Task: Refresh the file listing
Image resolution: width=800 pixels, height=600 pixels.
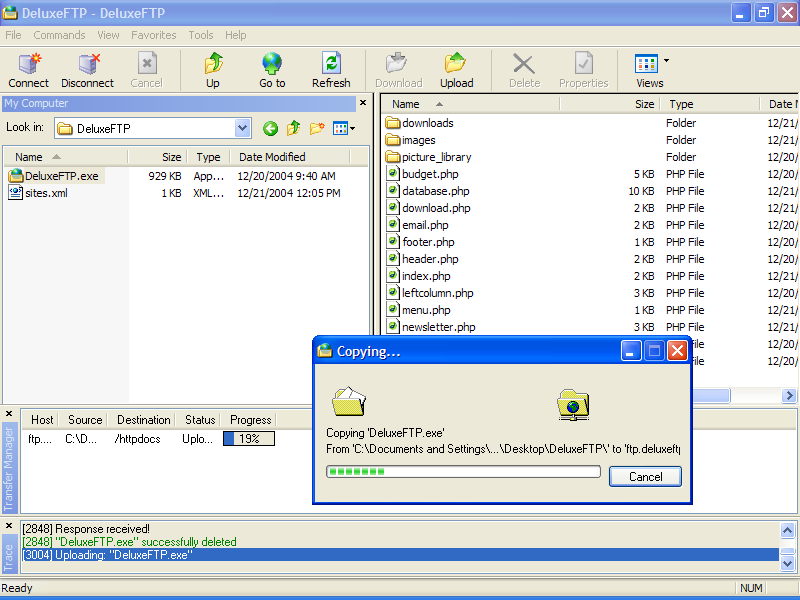Action: pos(332,64)
